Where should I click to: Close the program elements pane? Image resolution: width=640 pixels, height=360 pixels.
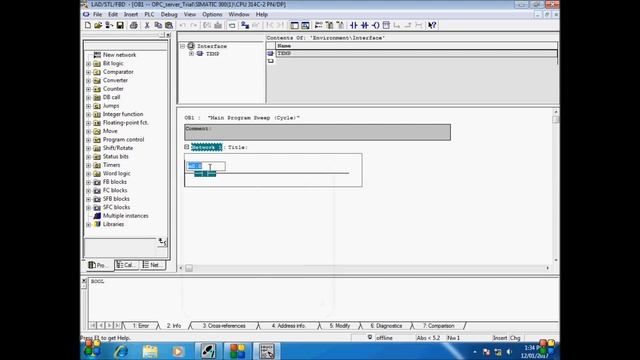(x=169, y=35)
